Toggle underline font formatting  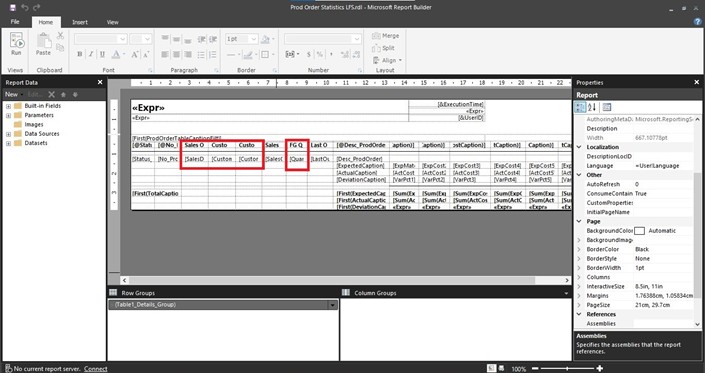[x=102, y=54]
